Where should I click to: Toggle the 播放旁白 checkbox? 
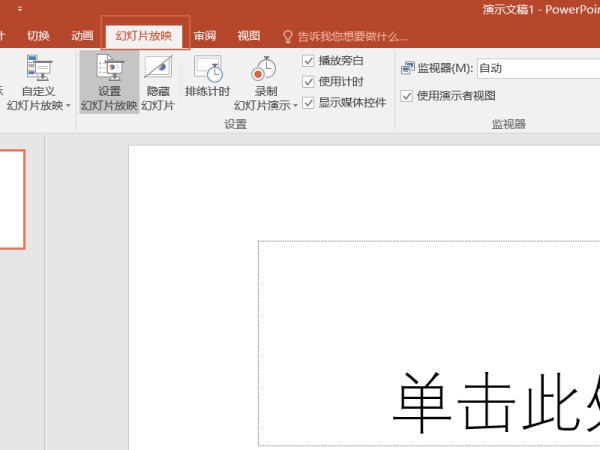coord(308,61)
